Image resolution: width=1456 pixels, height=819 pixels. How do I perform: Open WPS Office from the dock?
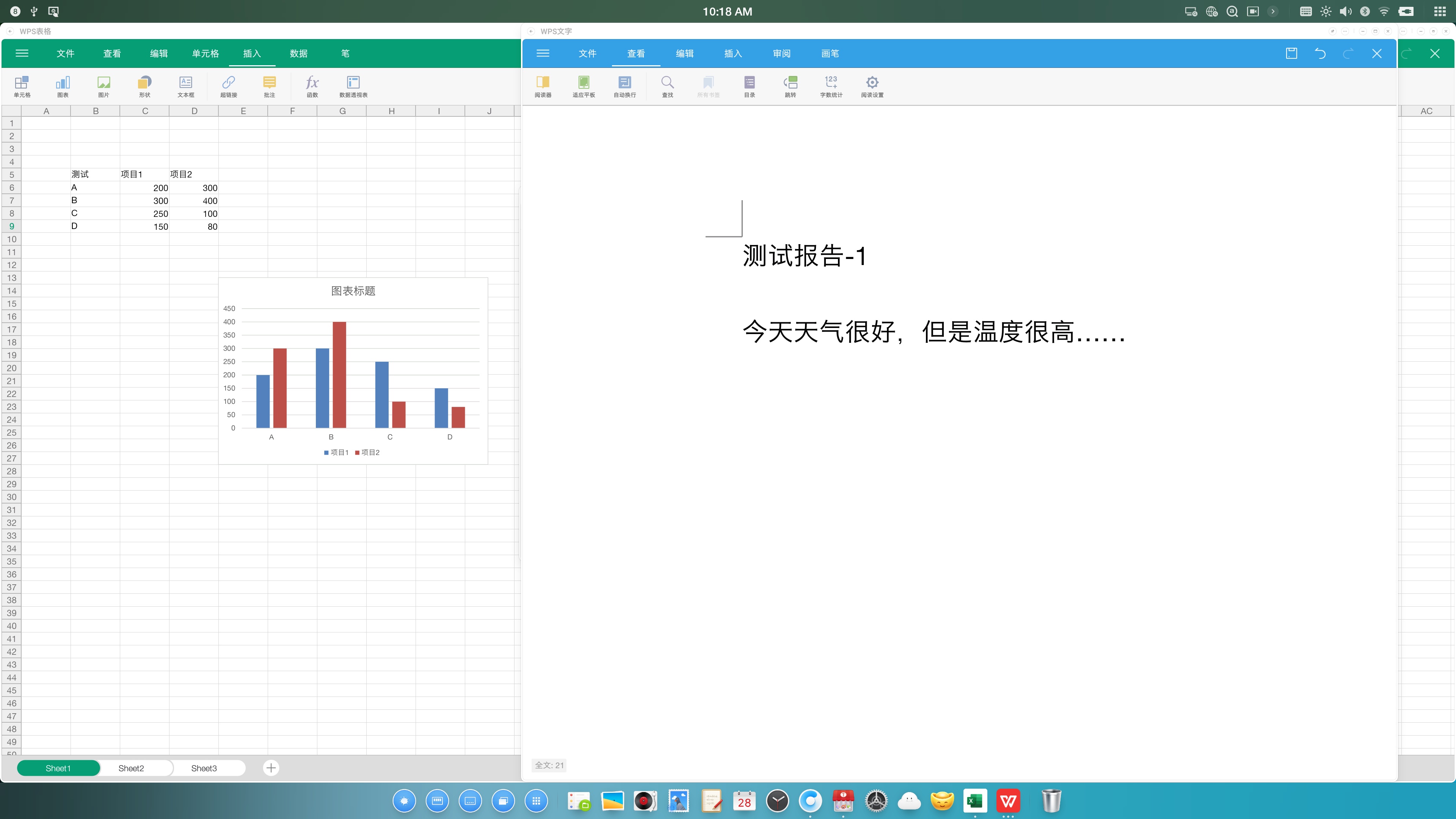tap(1008, 800)
